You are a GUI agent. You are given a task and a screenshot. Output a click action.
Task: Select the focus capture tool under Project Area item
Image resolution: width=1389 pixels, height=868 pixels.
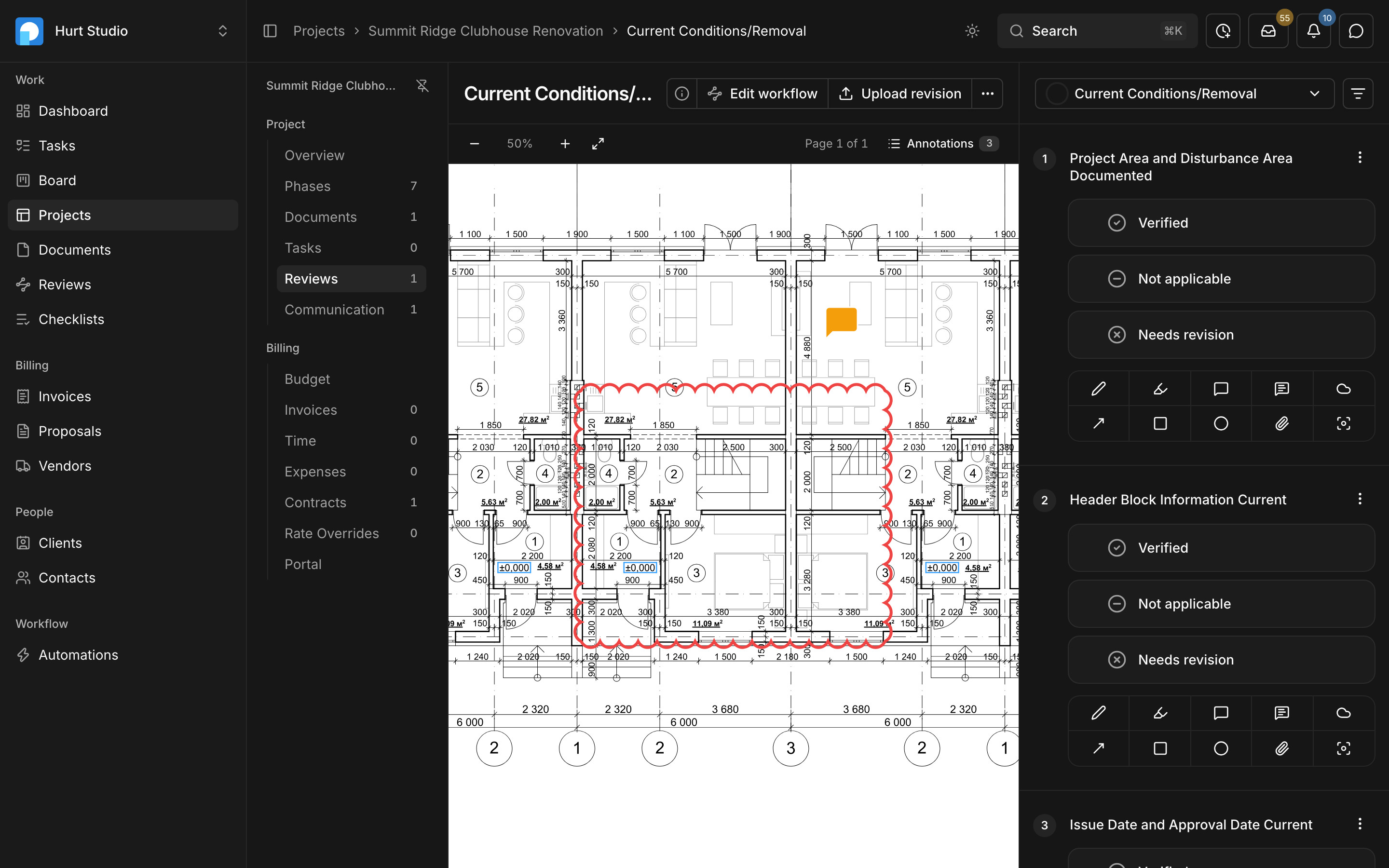(1343, 424)
